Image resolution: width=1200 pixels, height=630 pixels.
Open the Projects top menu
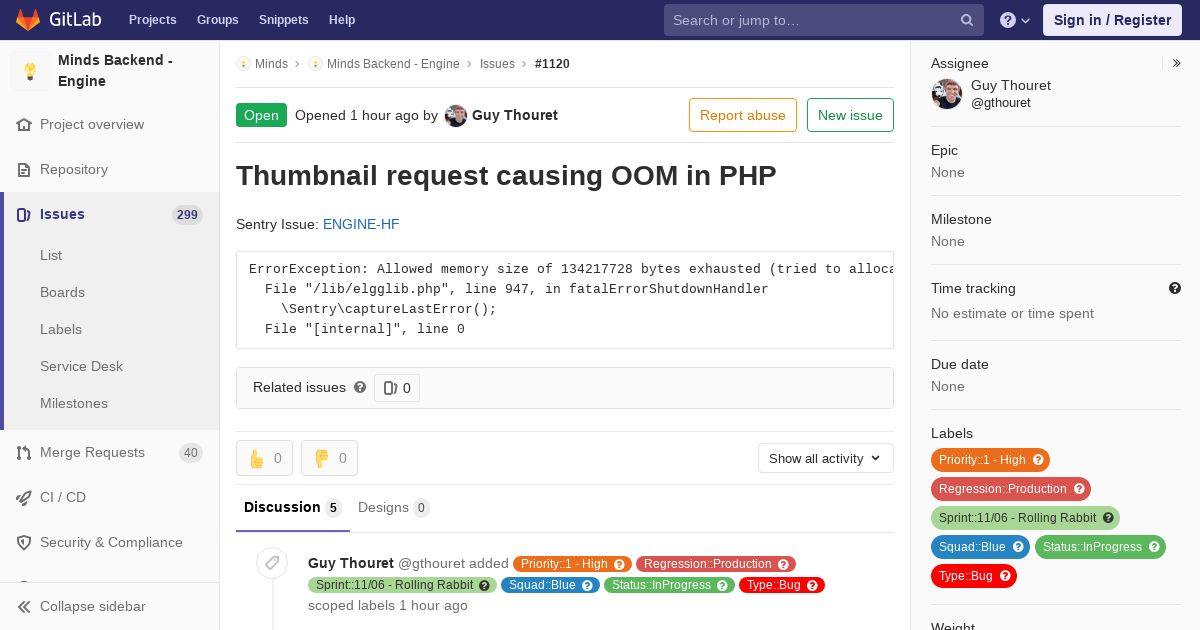[x=153, y=20]
